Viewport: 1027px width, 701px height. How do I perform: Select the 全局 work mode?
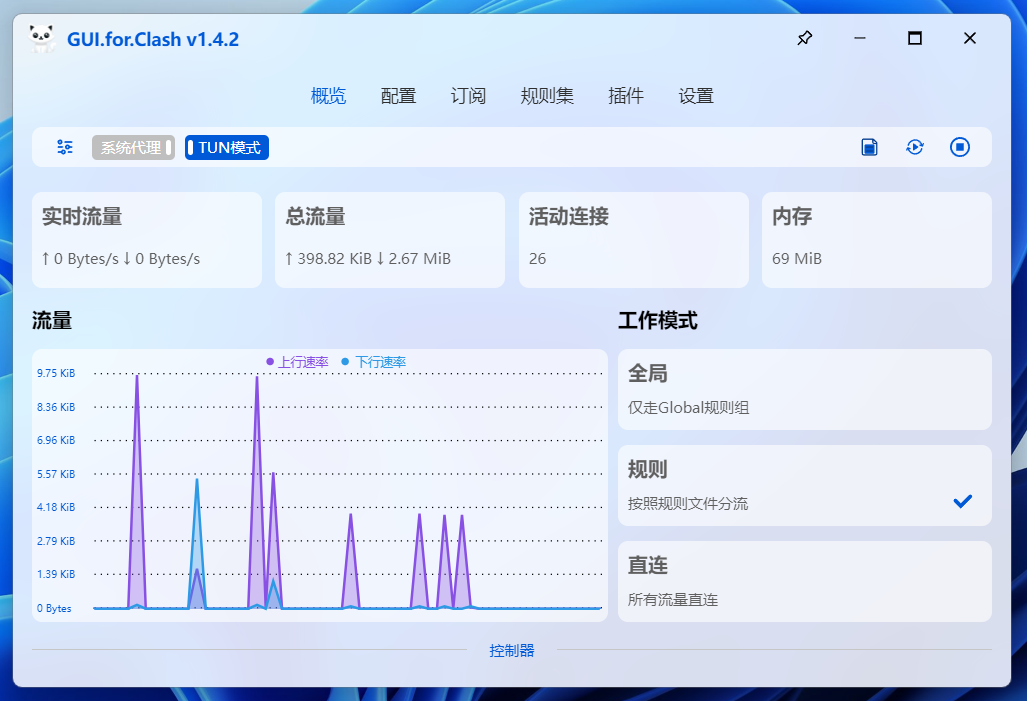804,389
